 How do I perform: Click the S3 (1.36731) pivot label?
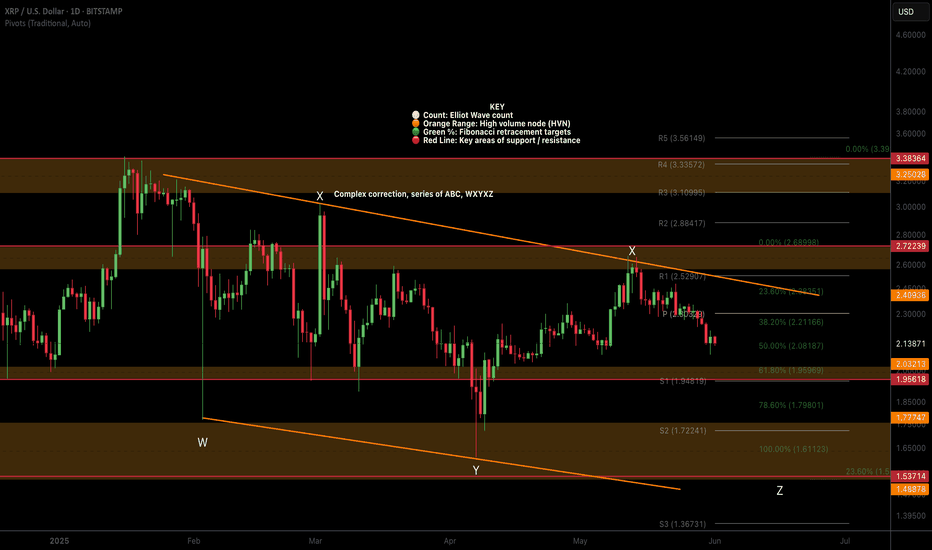(682, 524)
